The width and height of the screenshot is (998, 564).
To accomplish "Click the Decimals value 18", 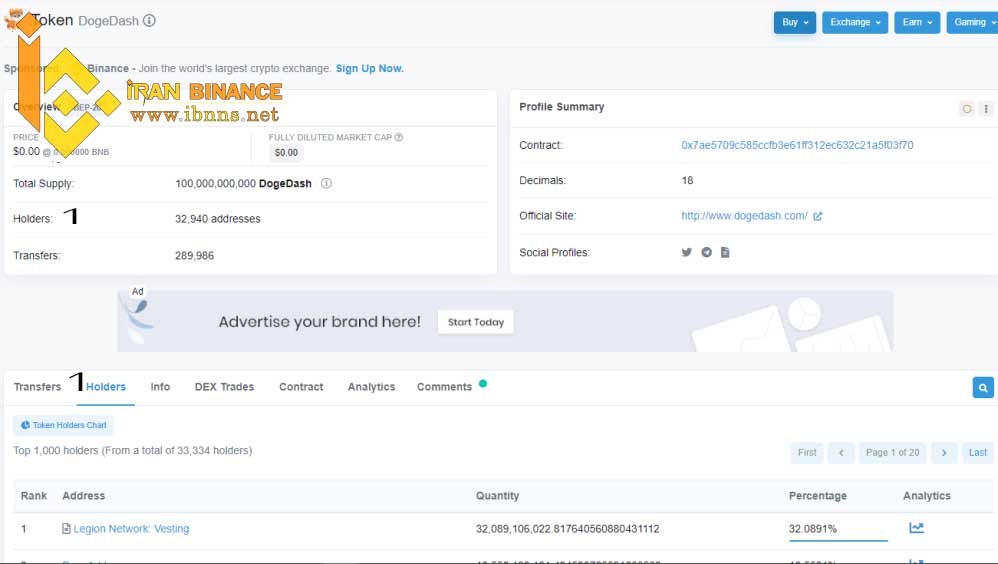I will tap(687, 181).
